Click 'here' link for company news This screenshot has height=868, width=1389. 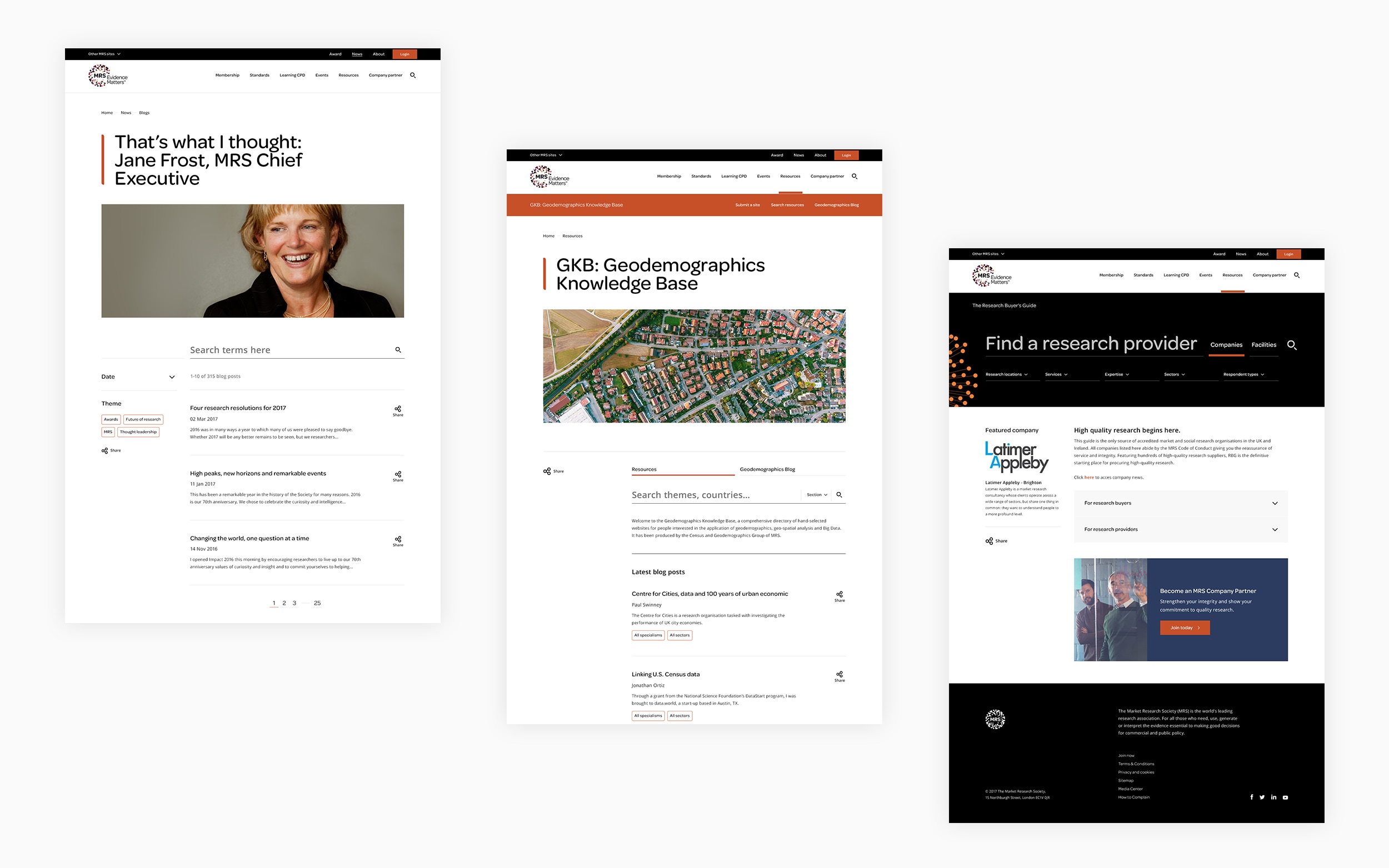pos(1088,478)
